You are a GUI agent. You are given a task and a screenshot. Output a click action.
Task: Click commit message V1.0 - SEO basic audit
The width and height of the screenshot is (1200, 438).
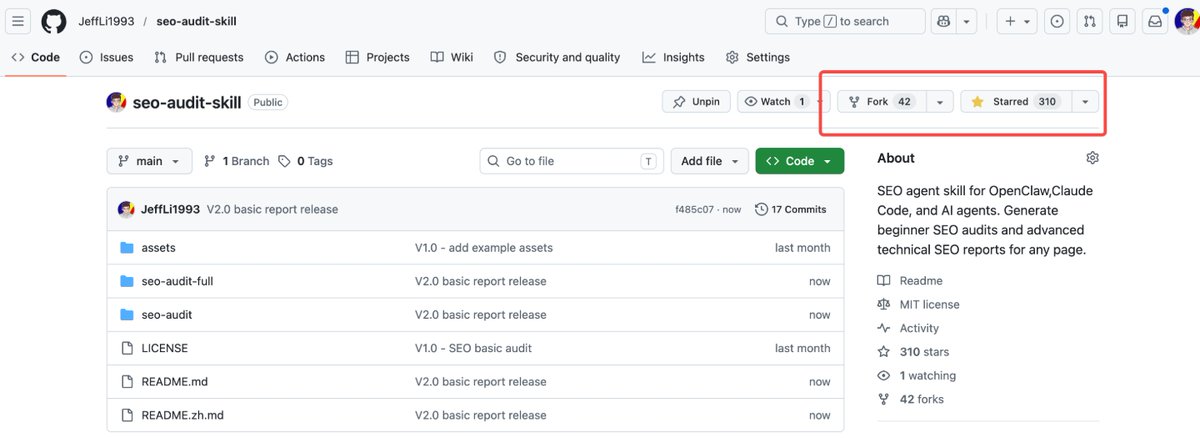[x=474, y=348]
